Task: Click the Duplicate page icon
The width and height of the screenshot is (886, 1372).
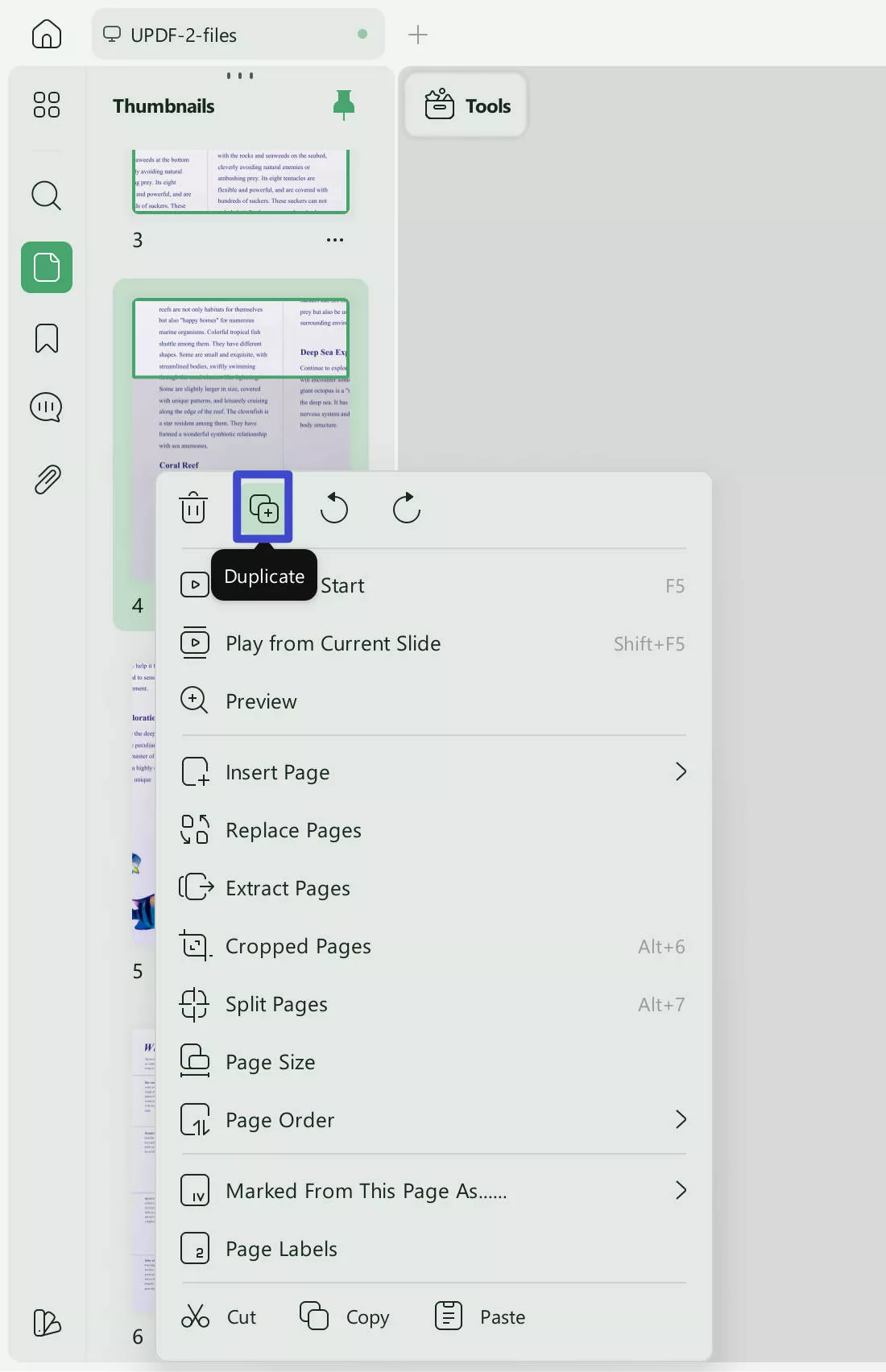Action: [263, 508]
